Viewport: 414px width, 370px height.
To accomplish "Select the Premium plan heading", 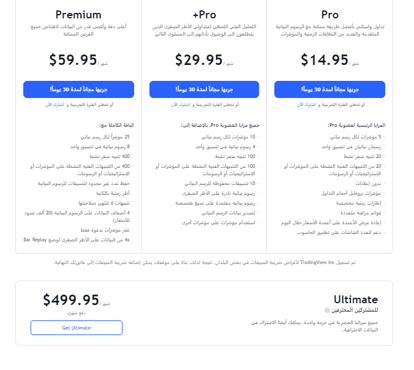I will point(78,15).
